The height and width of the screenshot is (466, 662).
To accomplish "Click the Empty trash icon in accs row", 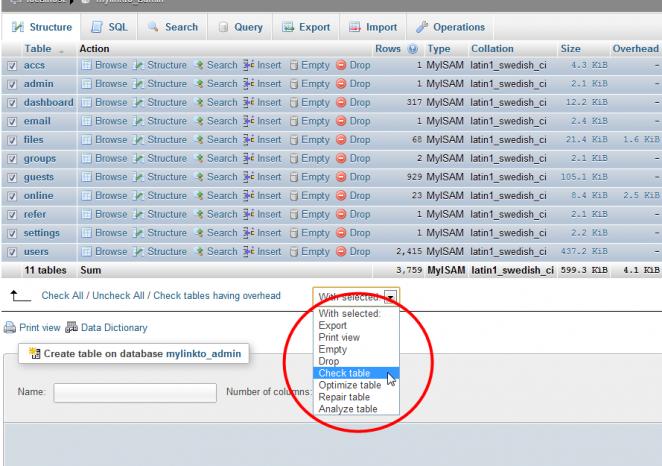I will pyautogui.click(x=294, y=65).
